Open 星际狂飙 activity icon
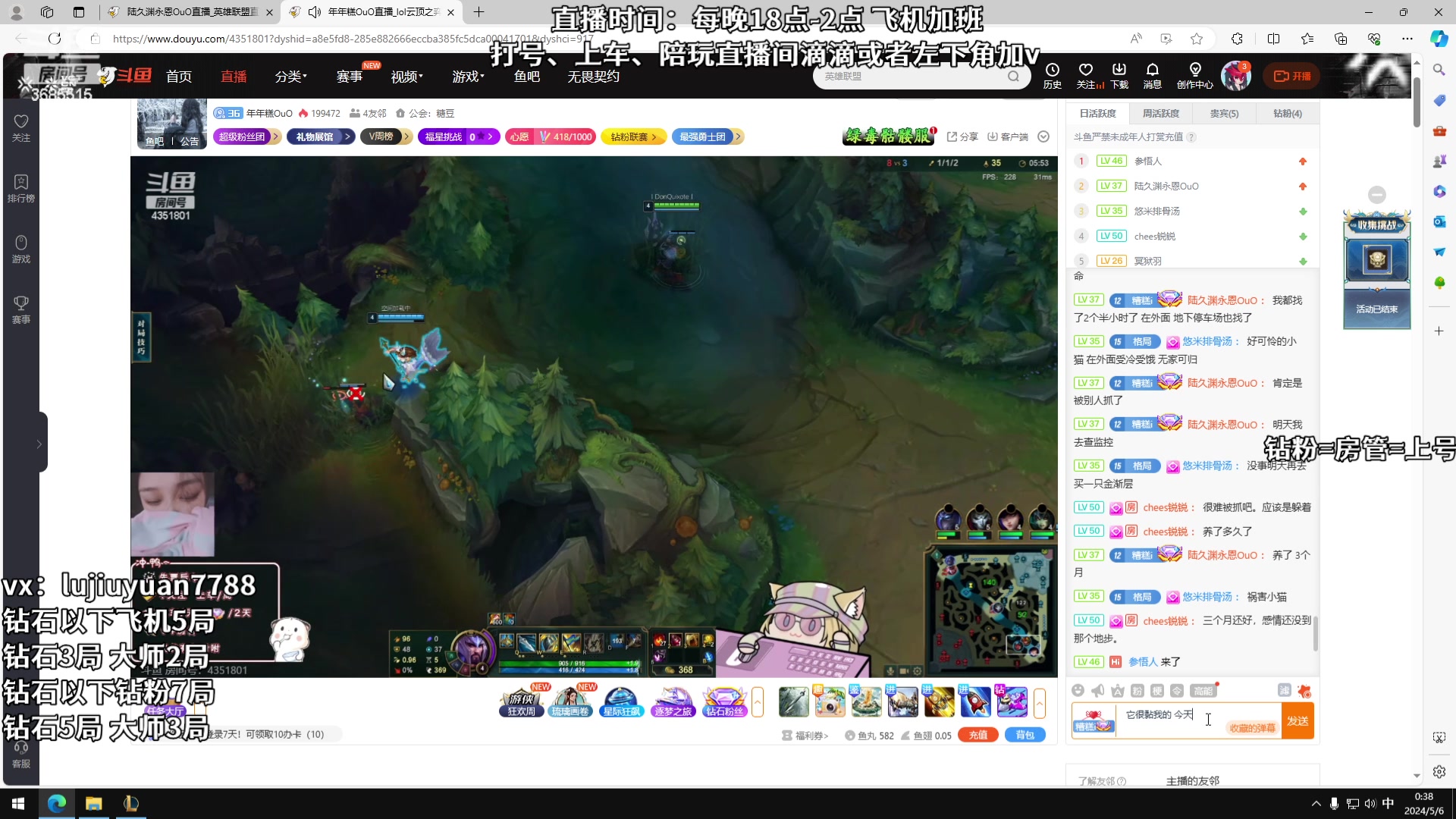Viewport: 1456px width, 819px height. click(x=621, y=701)
